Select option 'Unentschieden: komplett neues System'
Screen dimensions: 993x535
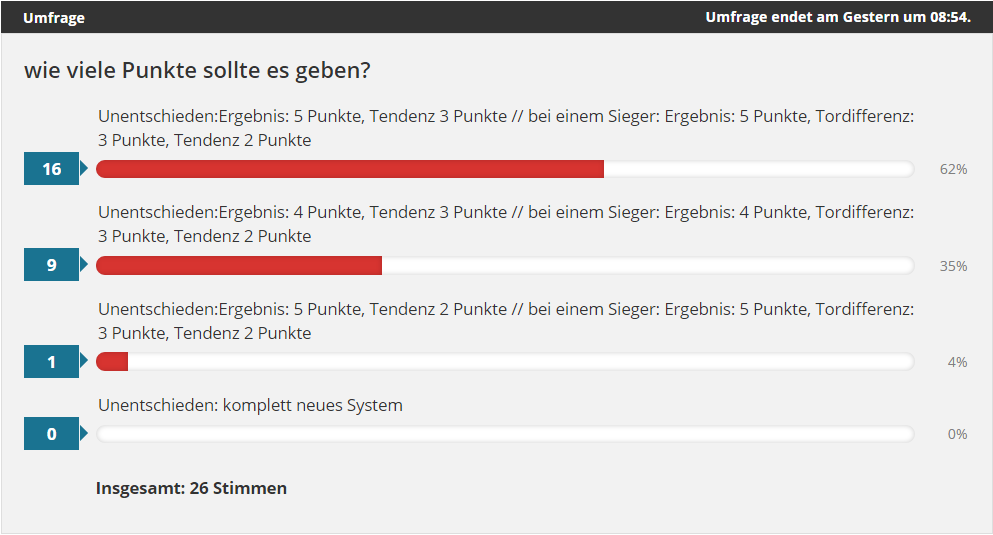[250, 405]
